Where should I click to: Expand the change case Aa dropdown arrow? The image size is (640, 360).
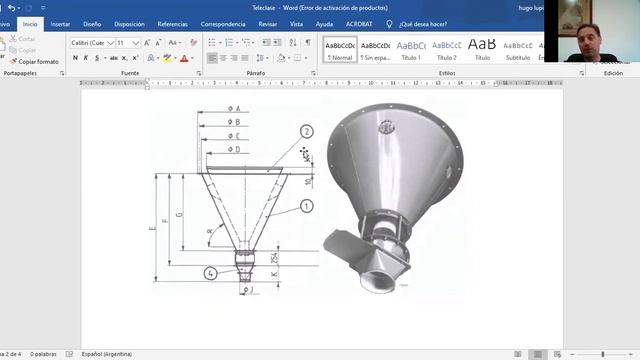coord(180,43)
